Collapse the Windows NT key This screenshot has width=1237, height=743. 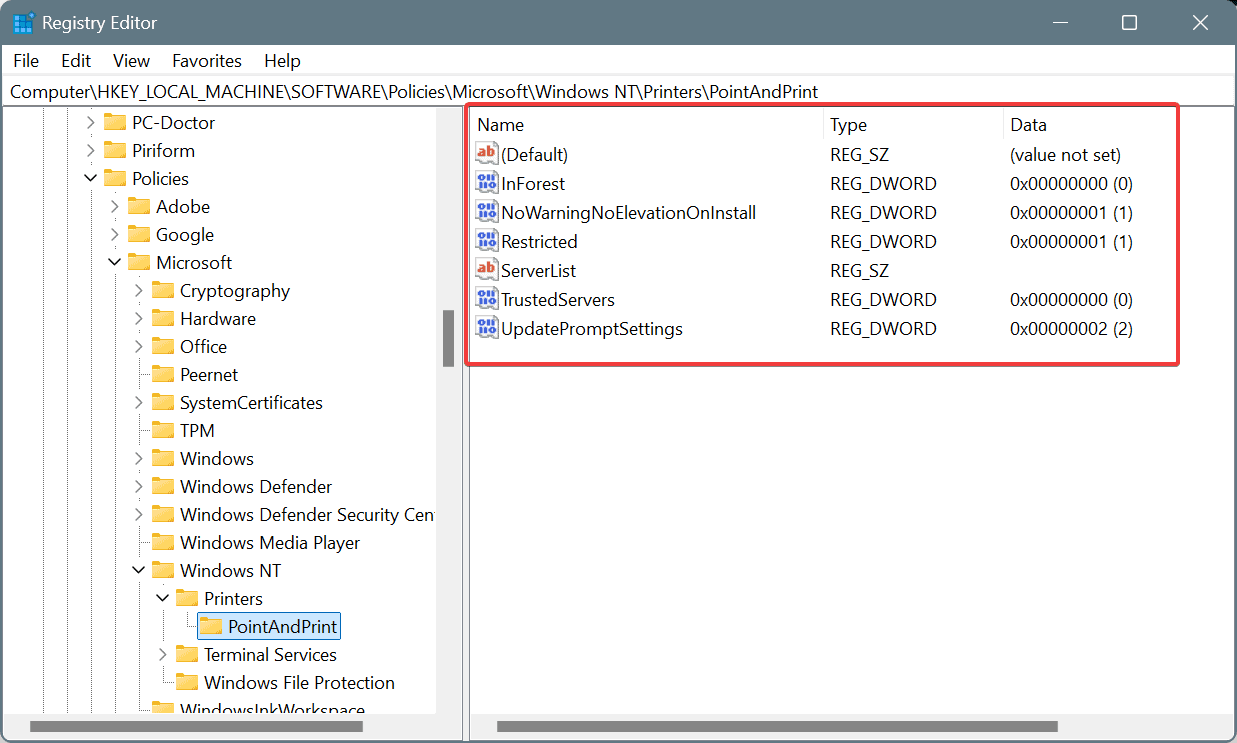tap(139, 571)
